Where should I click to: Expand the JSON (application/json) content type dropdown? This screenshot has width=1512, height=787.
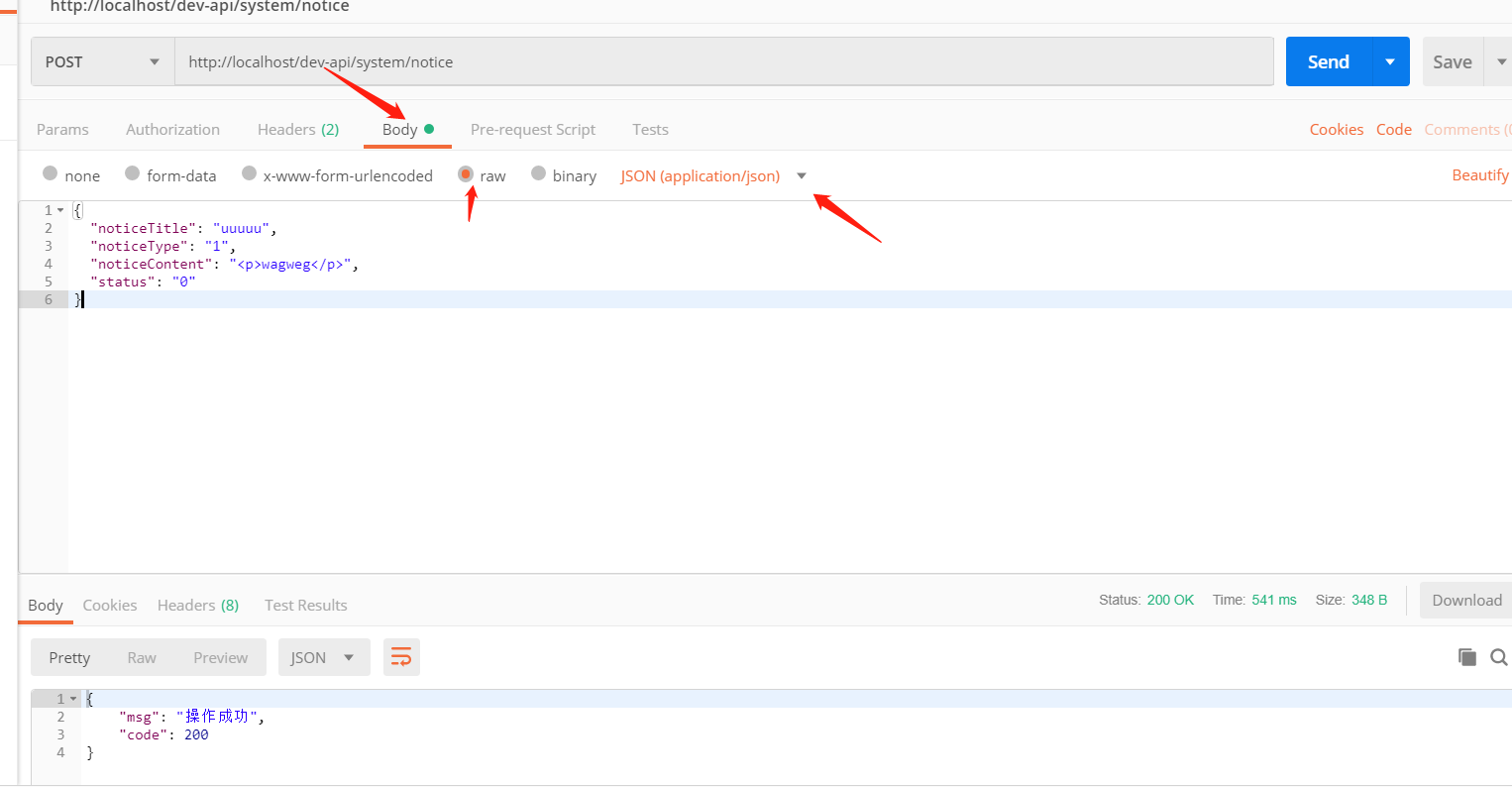tap(802, 176)
